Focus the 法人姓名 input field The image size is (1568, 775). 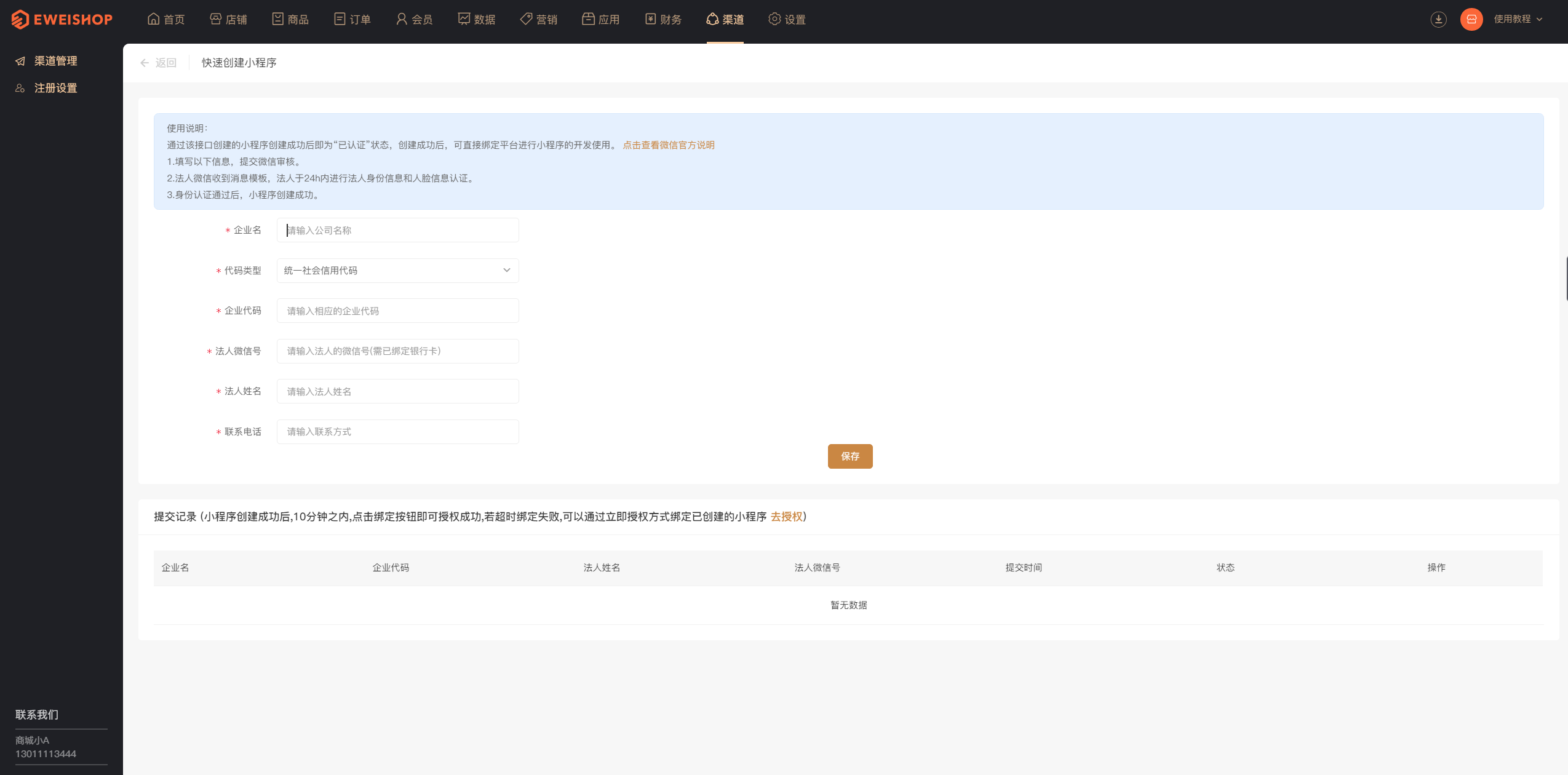[x=397, y=391]
